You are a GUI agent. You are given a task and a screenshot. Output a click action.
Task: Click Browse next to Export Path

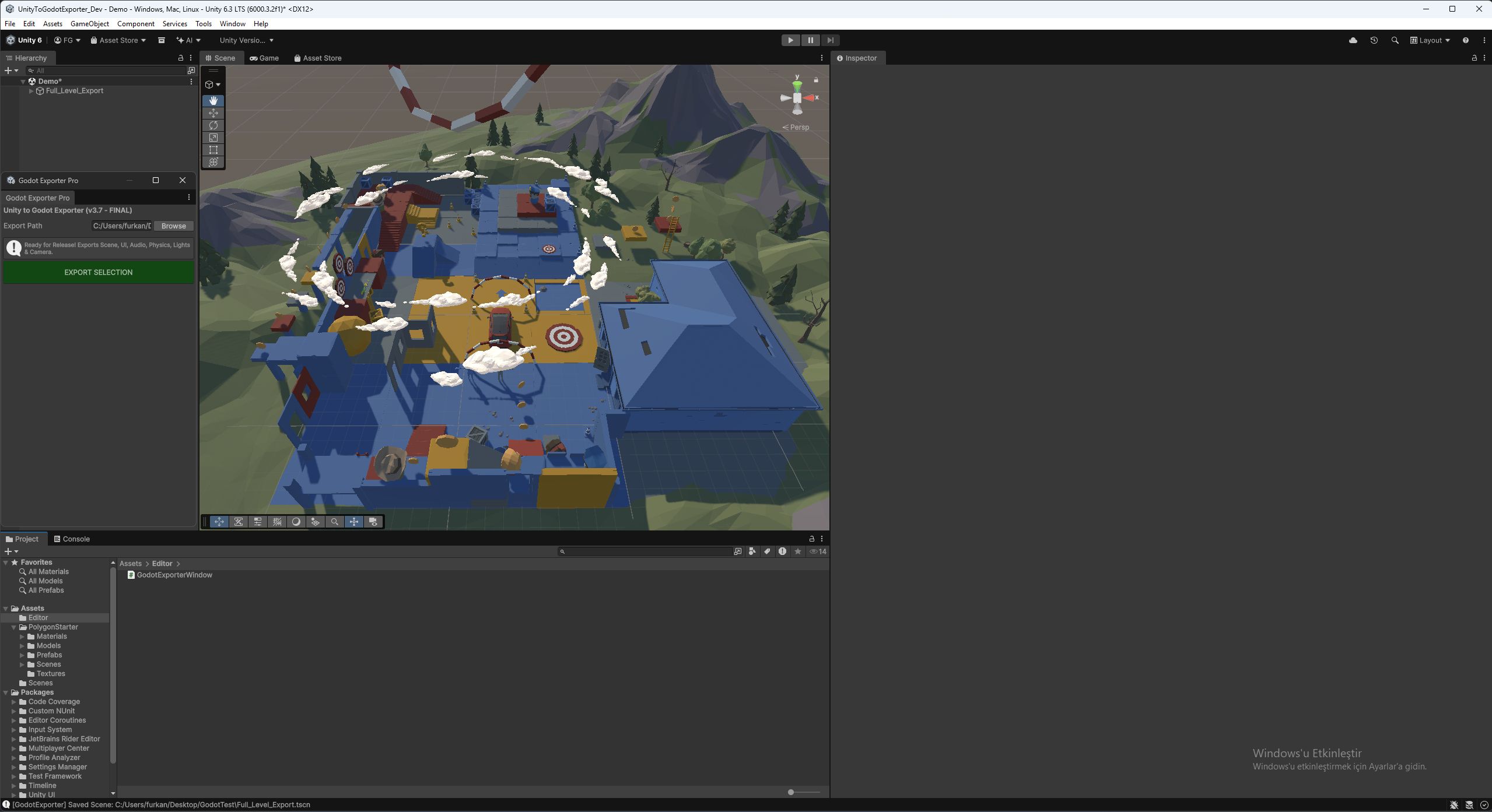[173, 226]
